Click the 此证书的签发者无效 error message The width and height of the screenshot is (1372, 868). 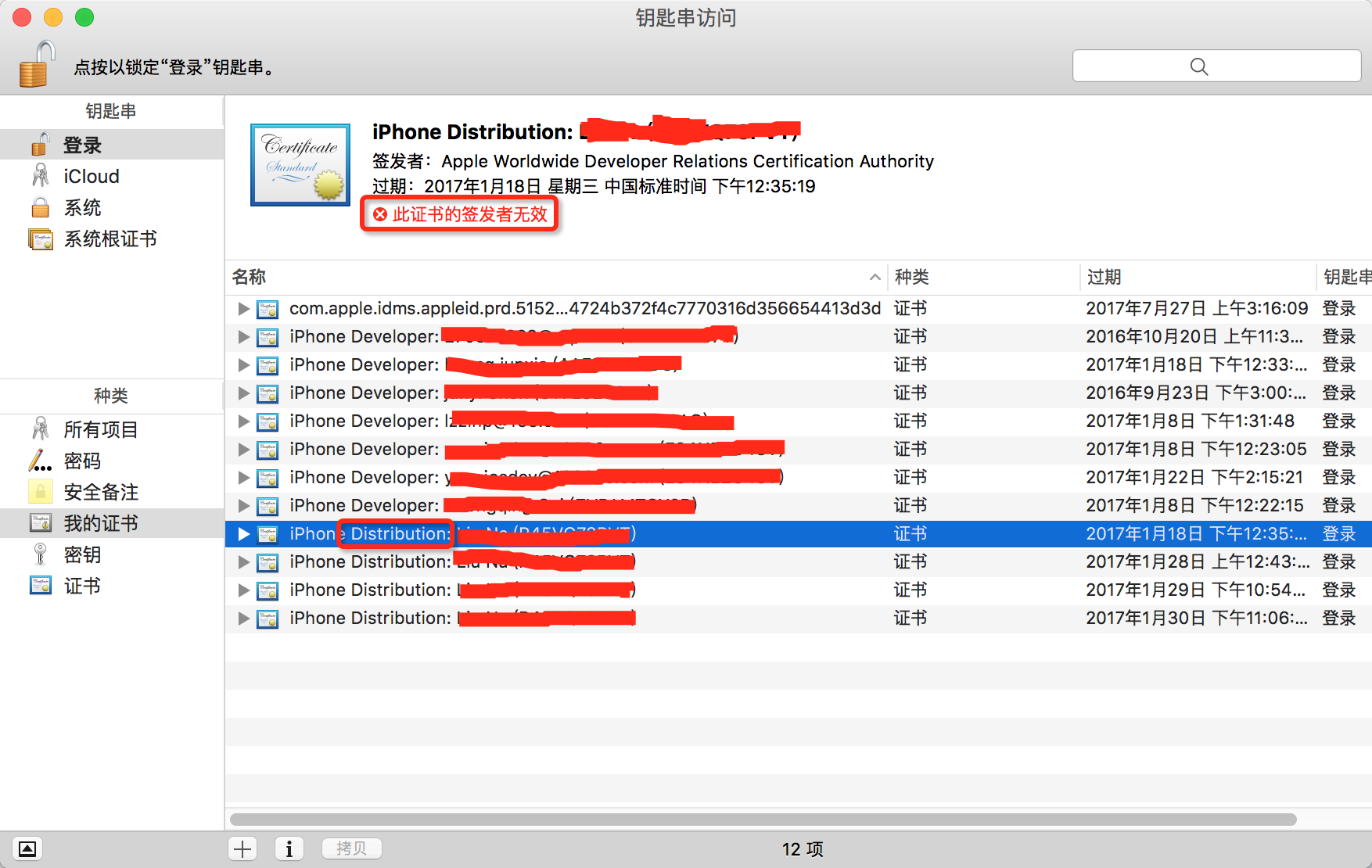[460, 214]
